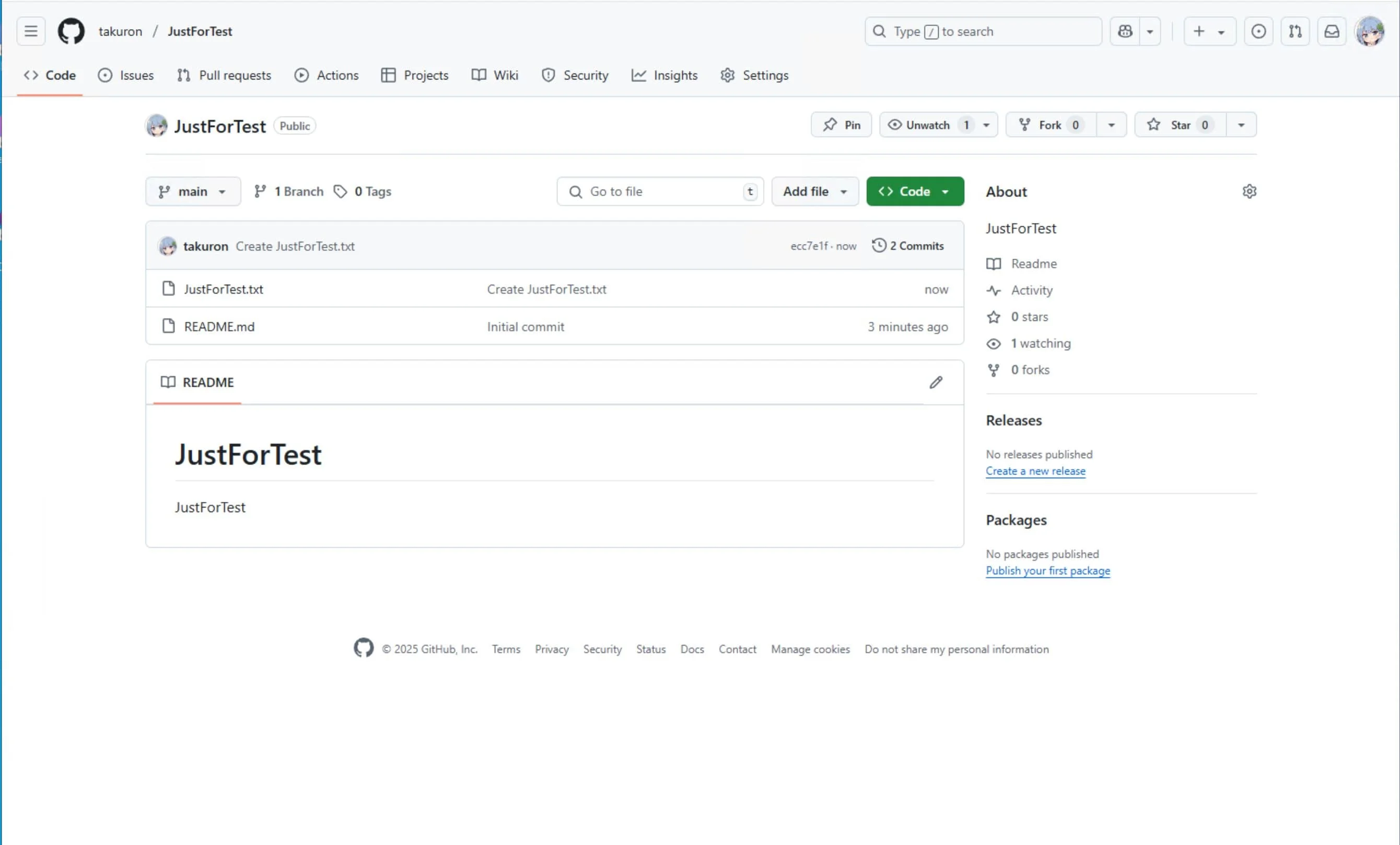This screenshot has height=845, width=1400.
Task: Open the green Code clone dropdown
Action: coord(915,191)
